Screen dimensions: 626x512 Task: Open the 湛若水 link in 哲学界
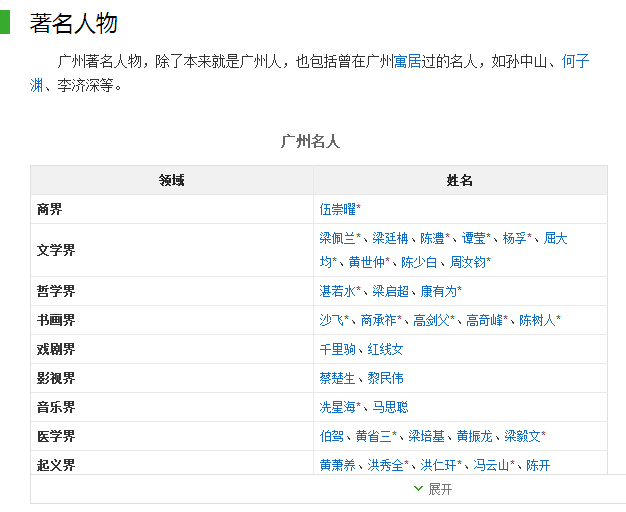point(337,291)
